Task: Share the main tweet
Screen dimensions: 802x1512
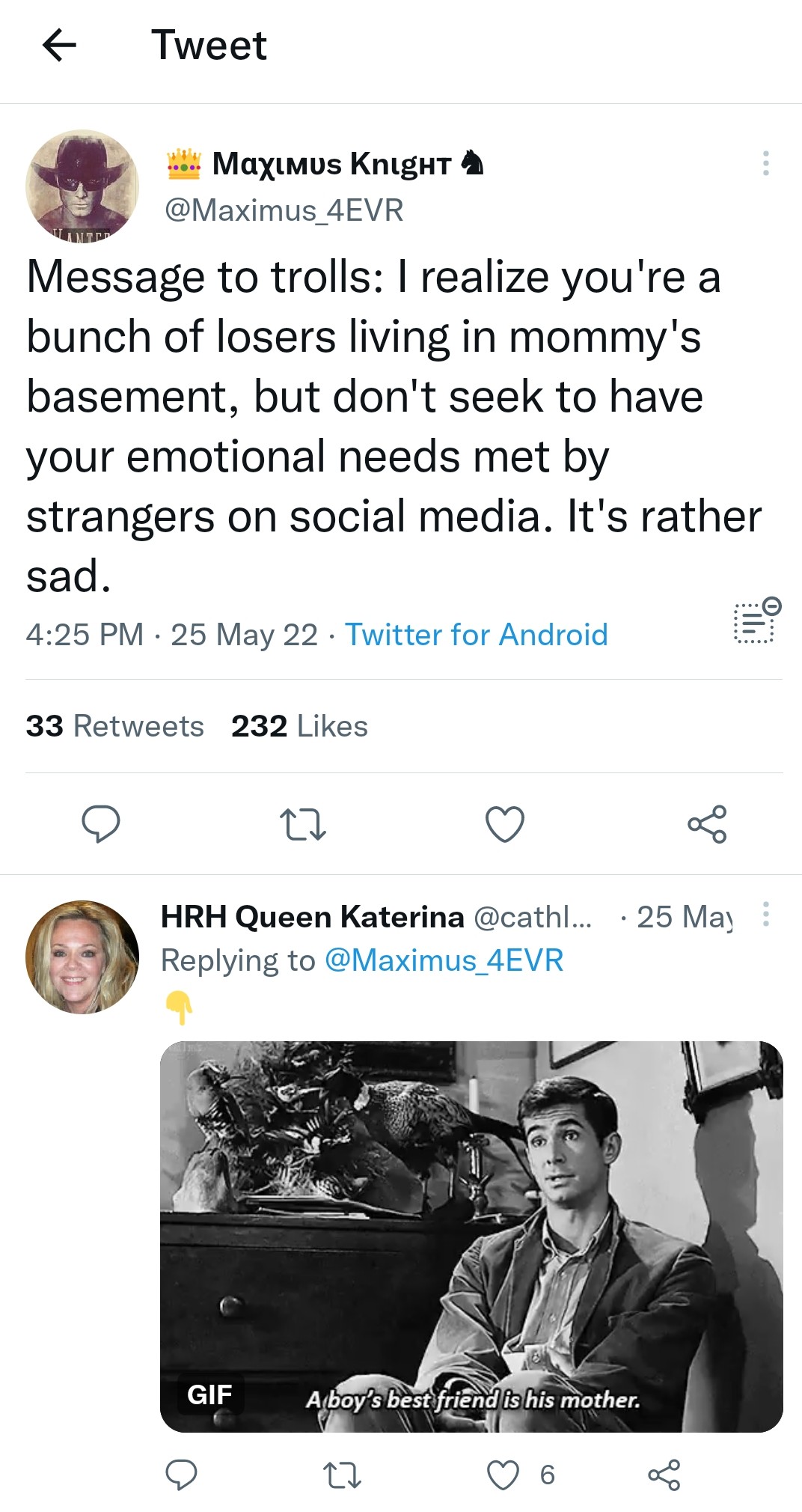Action: click(x=707, y=824)
